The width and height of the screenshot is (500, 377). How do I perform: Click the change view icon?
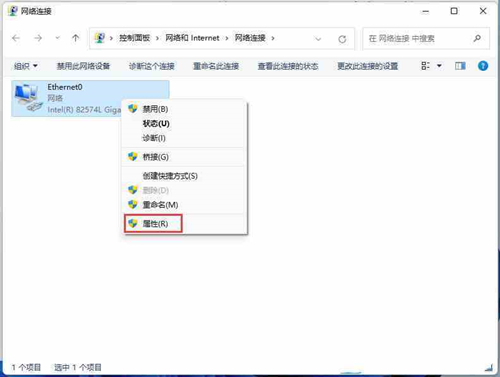coord(425,66)
